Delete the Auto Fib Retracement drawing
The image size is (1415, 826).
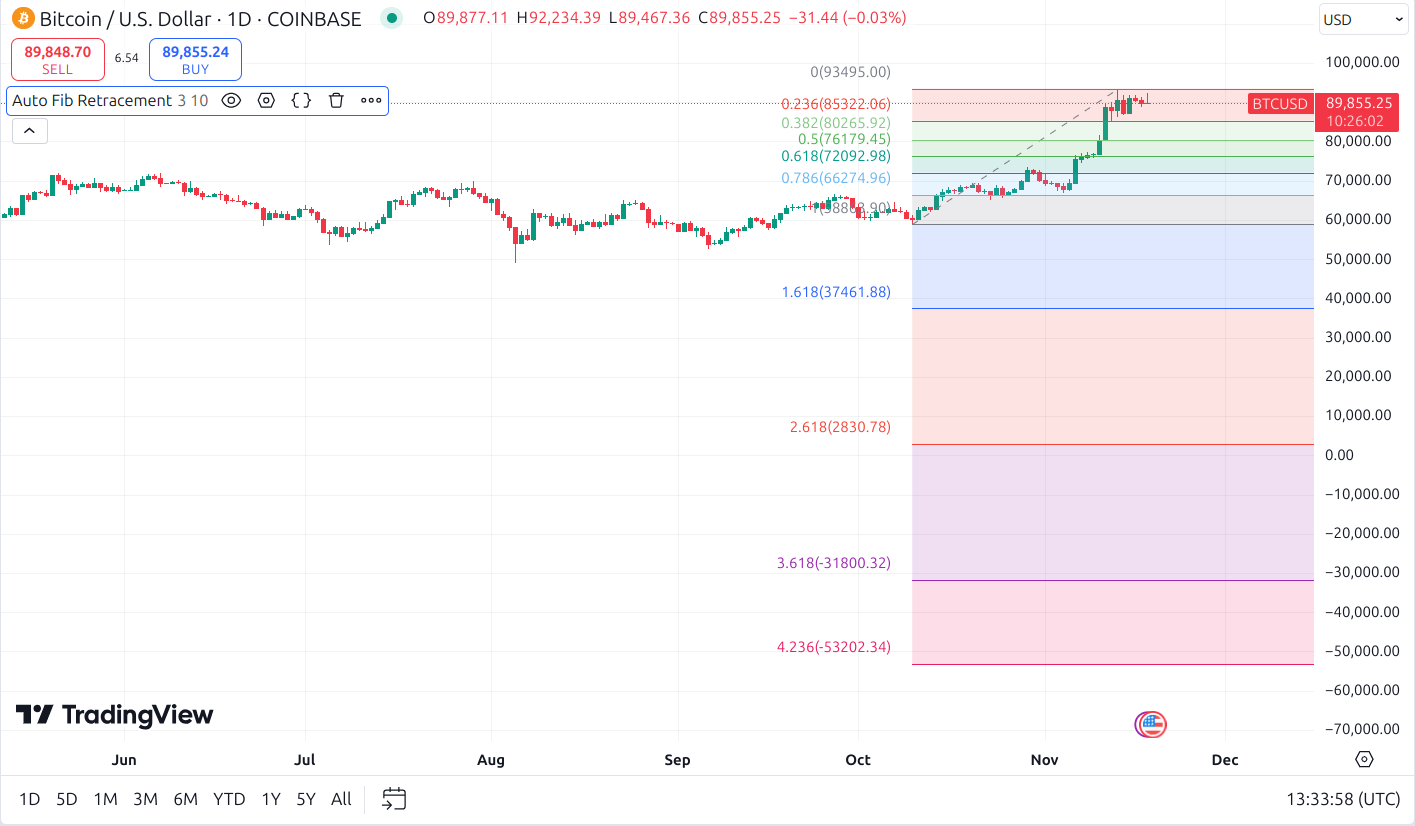(335, 100)
